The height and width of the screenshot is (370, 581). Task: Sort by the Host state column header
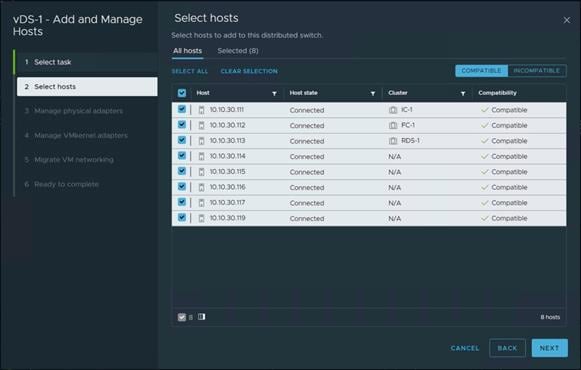(x=303, y=93)
